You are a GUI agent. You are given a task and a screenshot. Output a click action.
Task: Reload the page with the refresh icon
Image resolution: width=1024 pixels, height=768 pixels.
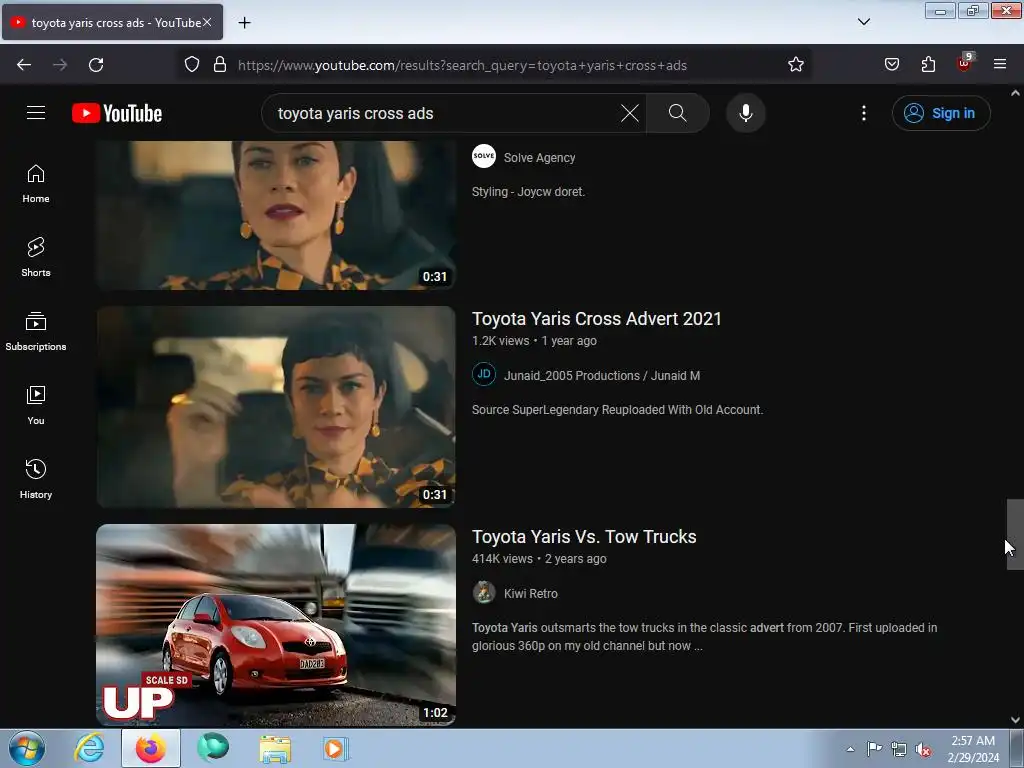pyautogui.click(x=96, y=65)
